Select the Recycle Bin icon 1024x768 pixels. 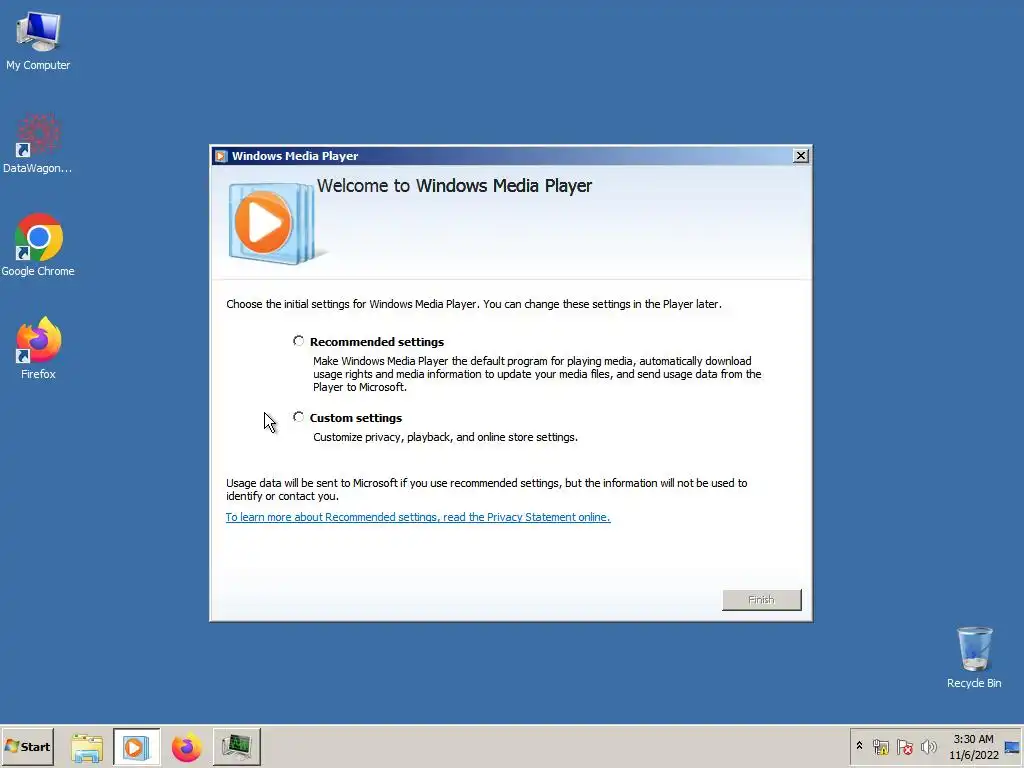click(974, 658)
